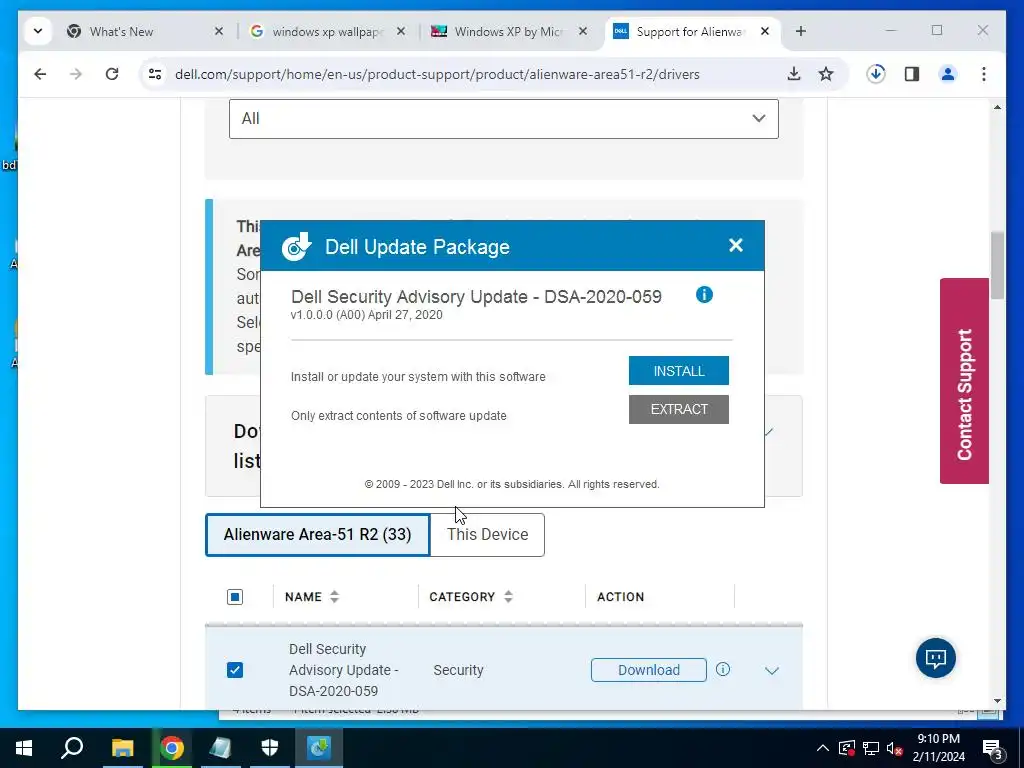Close the Support for Alienware tab
Image resolution: width=1024 pixels, height=768 pixels.
[x=765, y=31]
